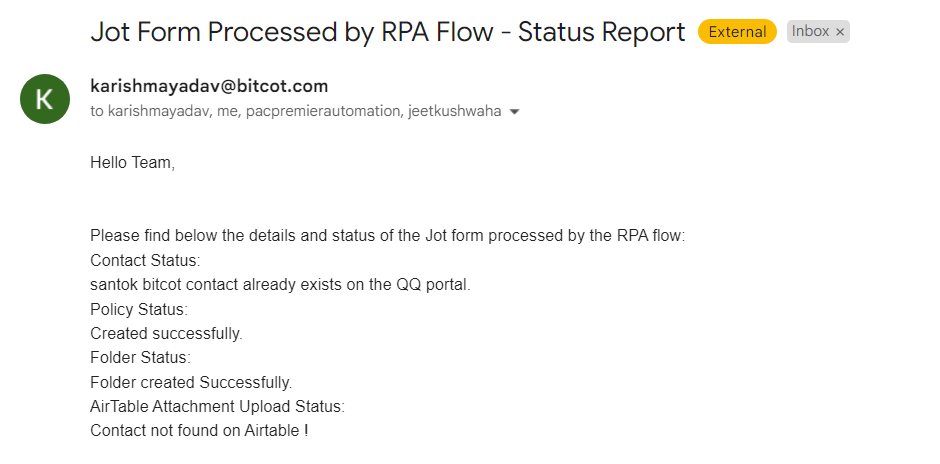Click the "Contact not found on Airtable !" message
940x464 pixels.
[199, 430]
